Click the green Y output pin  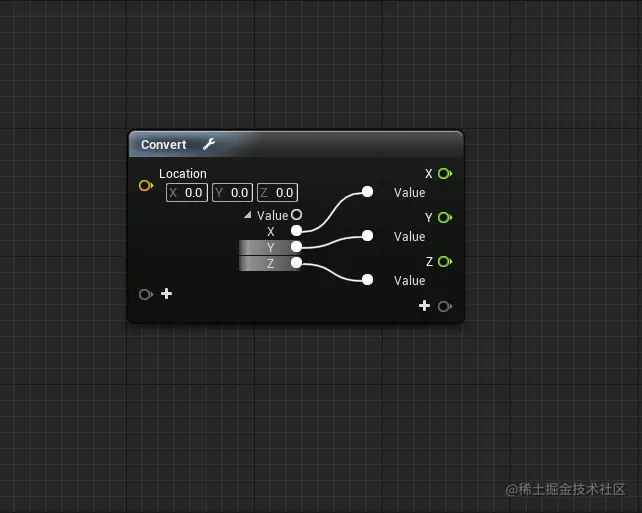445,217
